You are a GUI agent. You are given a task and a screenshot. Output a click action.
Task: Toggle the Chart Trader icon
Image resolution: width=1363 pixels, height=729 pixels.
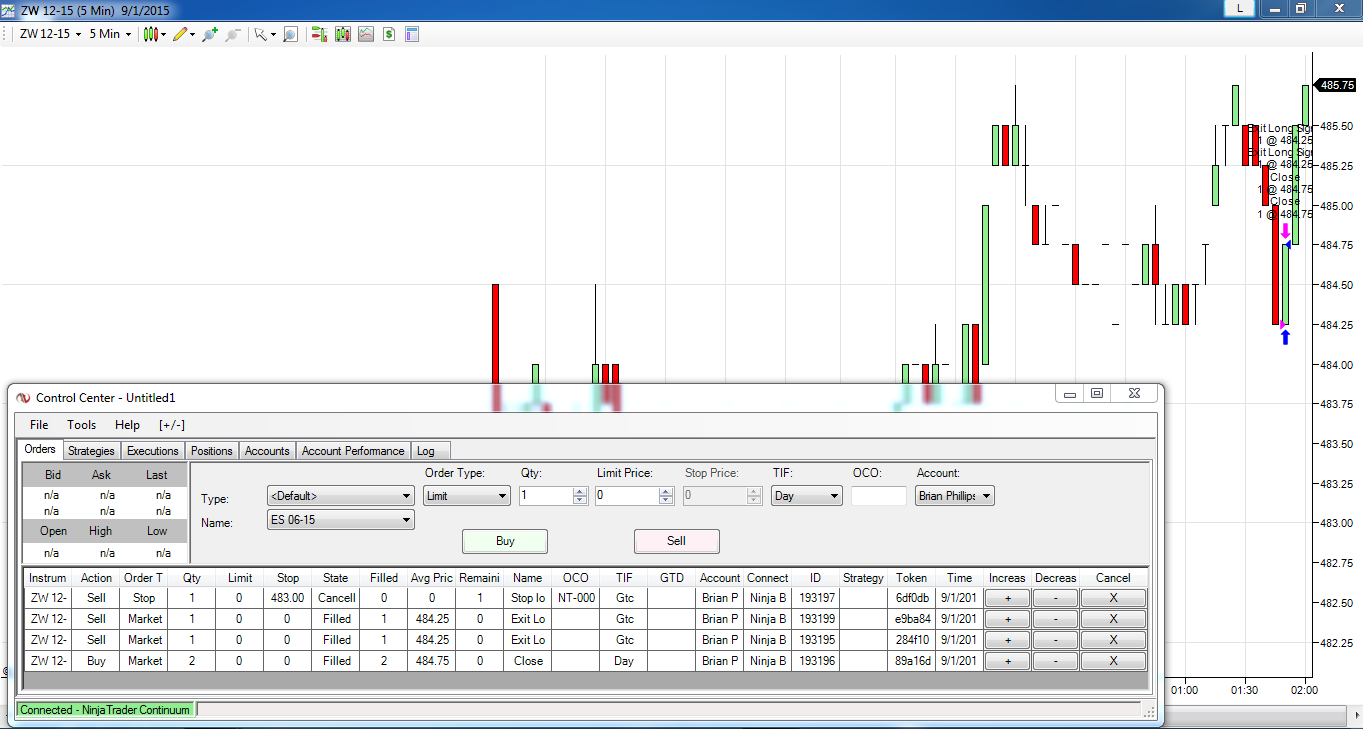pos(319,34)
